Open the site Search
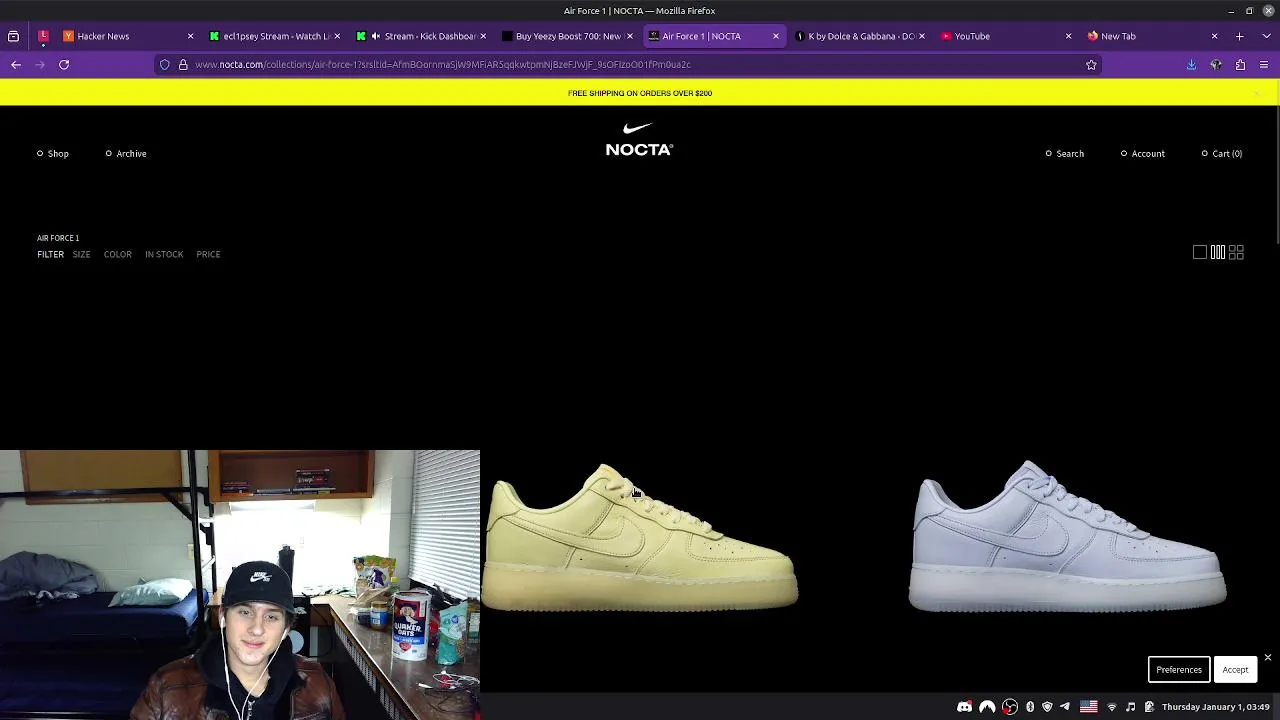Viewport: 1280px width, 720px height. 1065,153
